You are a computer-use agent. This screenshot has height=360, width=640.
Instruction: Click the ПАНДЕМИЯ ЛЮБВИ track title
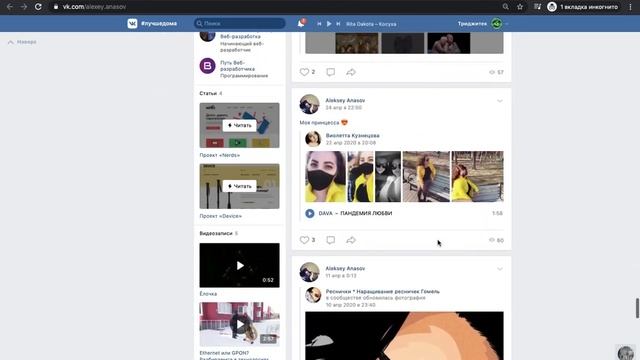[366, 213]
